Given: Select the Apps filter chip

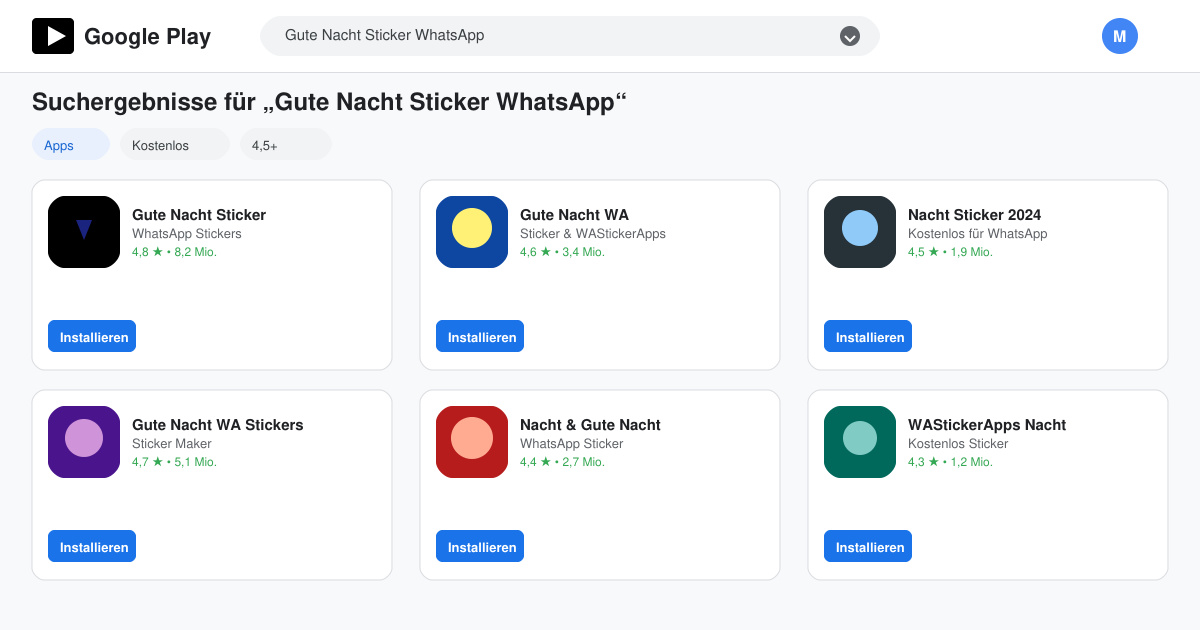Looking at the screenshot, I should click(71, 144).
